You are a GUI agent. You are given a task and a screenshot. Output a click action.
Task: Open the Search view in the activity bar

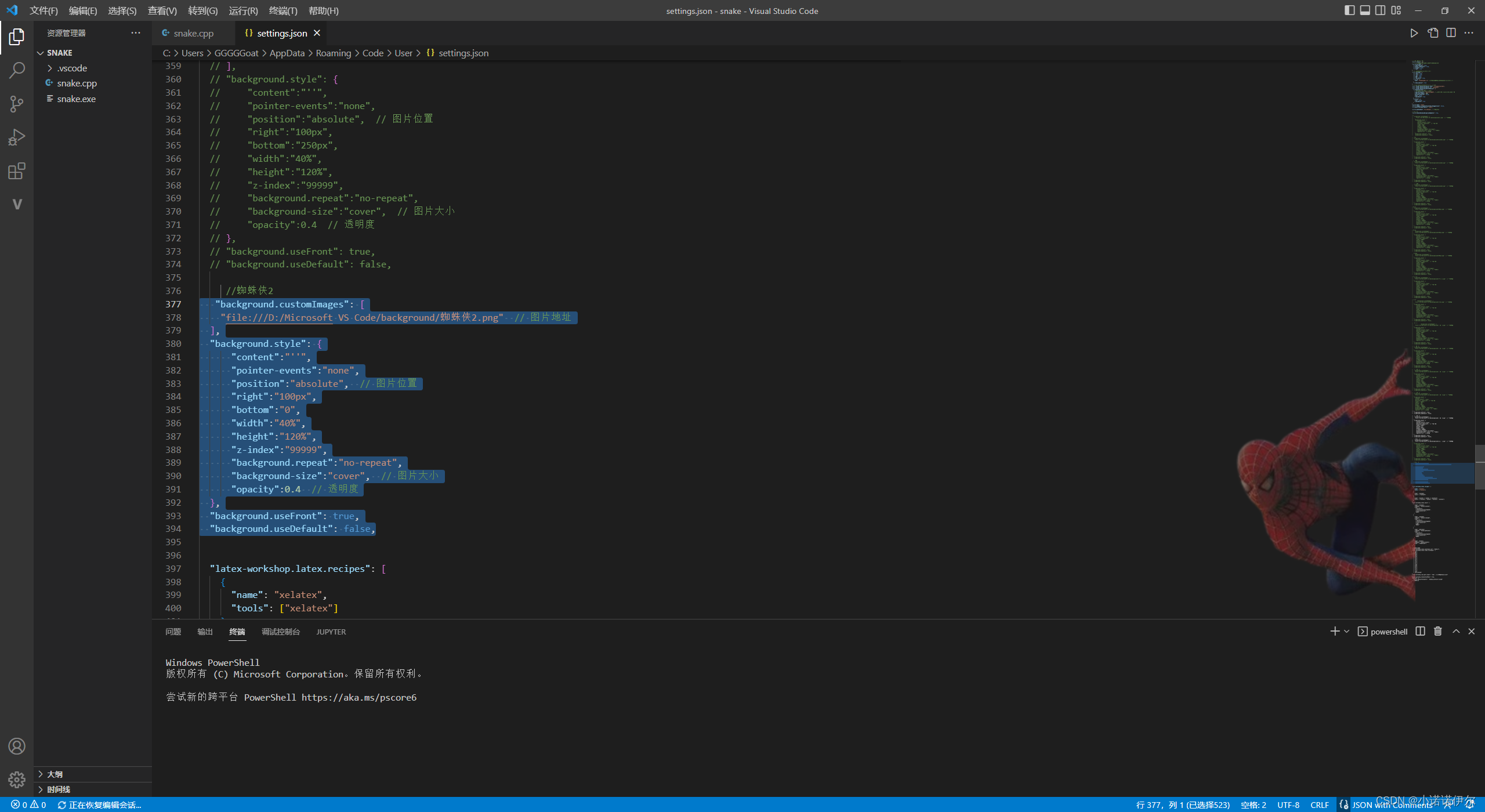coord(17,70)
